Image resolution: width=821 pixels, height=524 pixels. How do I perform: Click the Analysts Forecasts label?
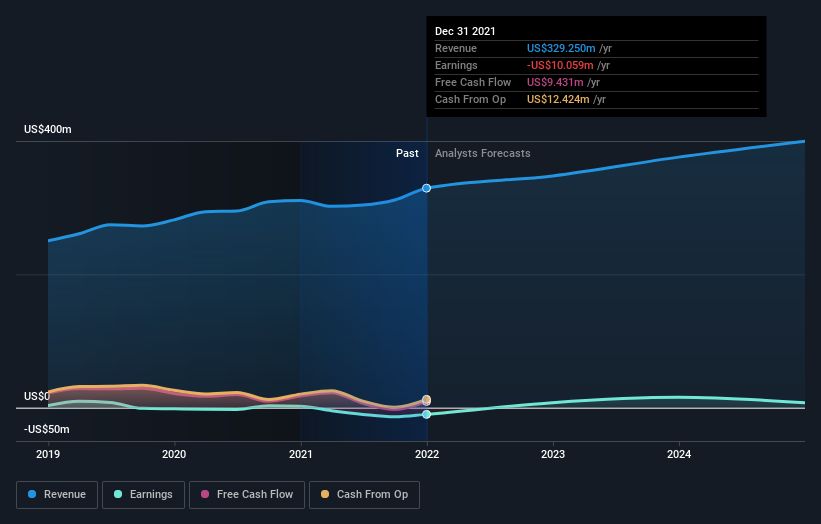[x=483, y=153]
